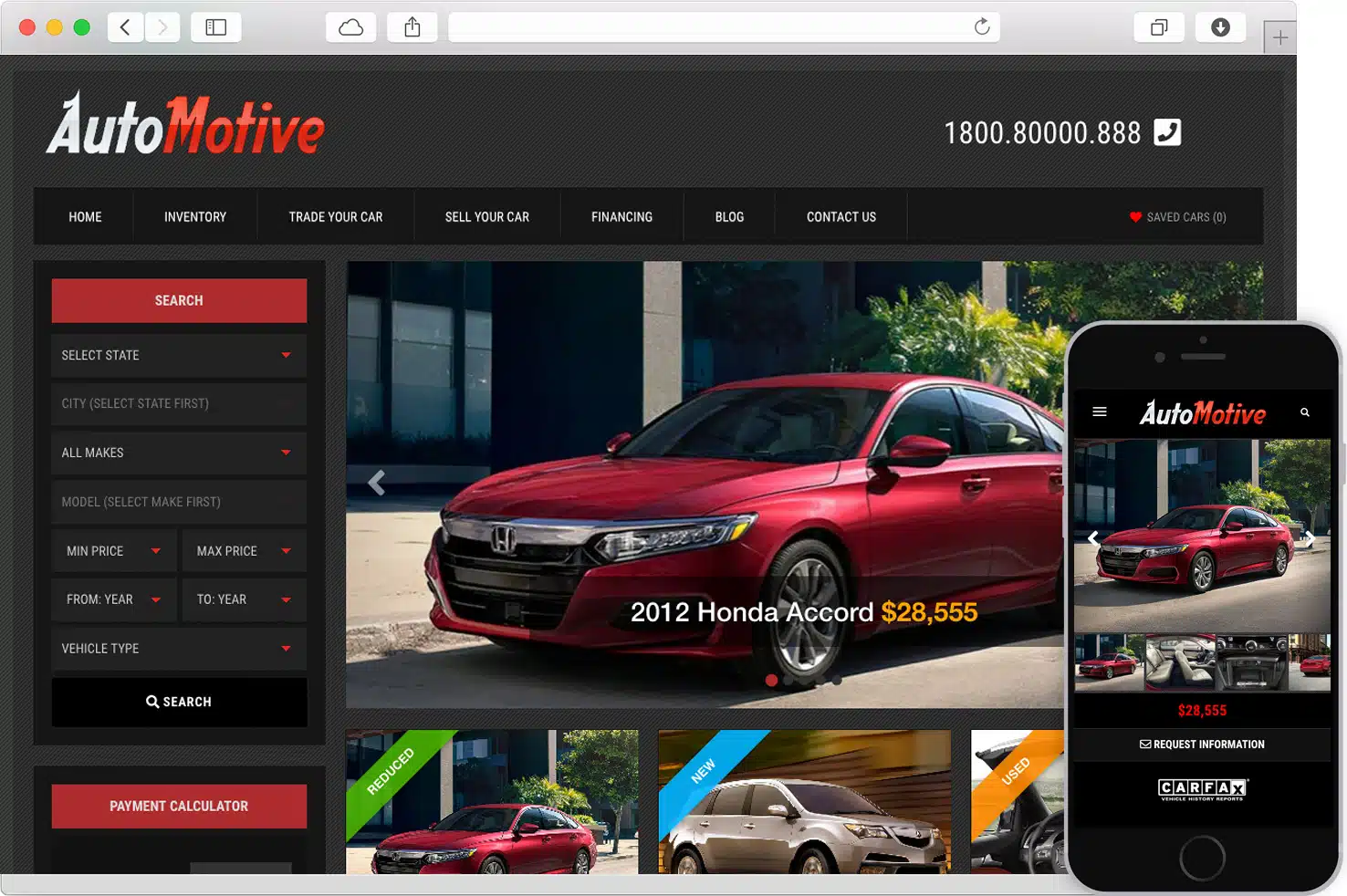Open the Used car interior thumbnail
Image resolution: width=1347 pixels, height=896 pixels.
pos(1018,802)
